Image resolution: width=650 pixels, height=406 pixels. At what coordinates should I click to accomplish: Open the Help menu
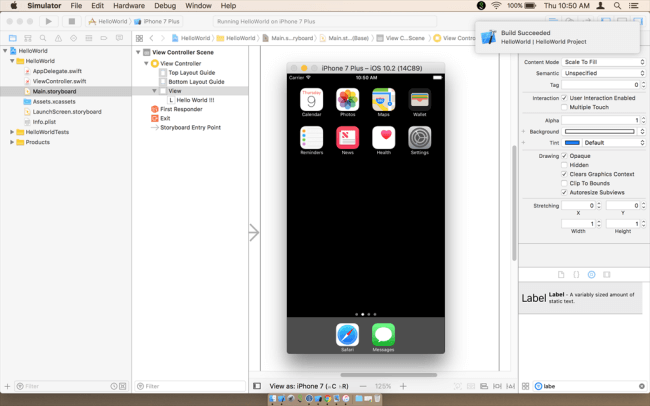(x=228, y=5)
